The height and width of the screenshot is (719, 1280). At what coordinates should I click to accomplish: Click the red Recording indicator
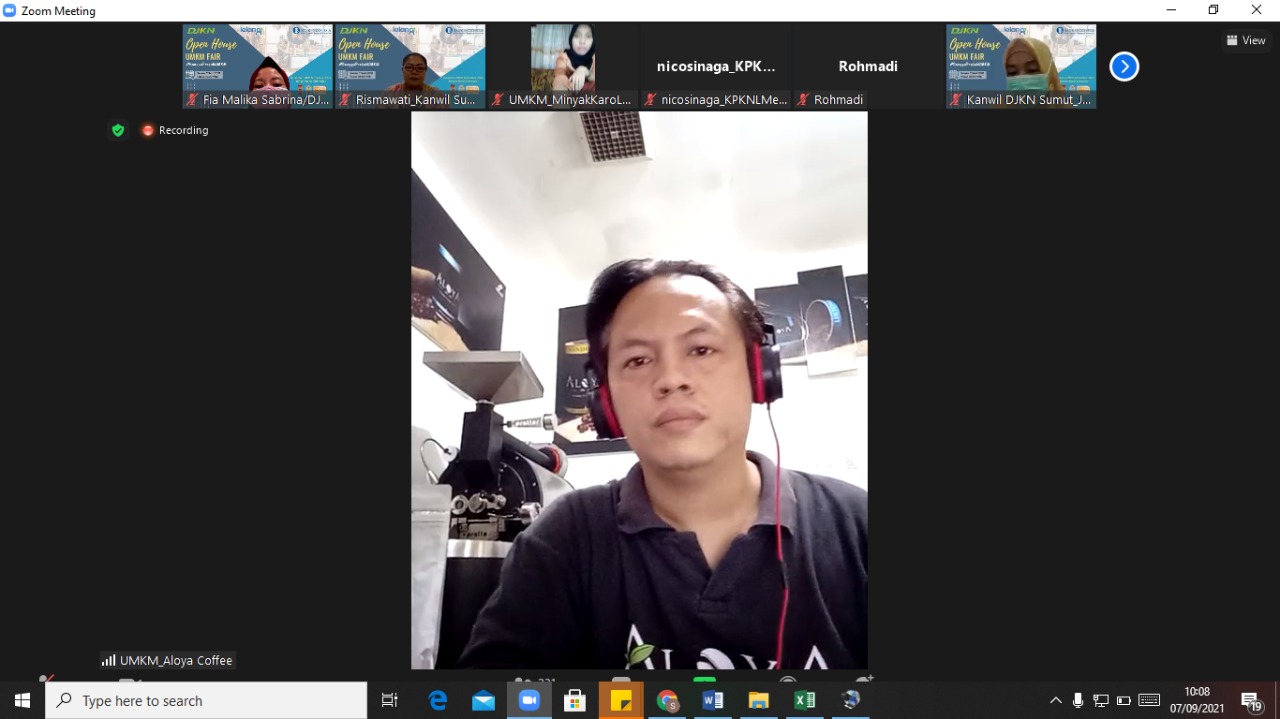(x=175, y=130)
